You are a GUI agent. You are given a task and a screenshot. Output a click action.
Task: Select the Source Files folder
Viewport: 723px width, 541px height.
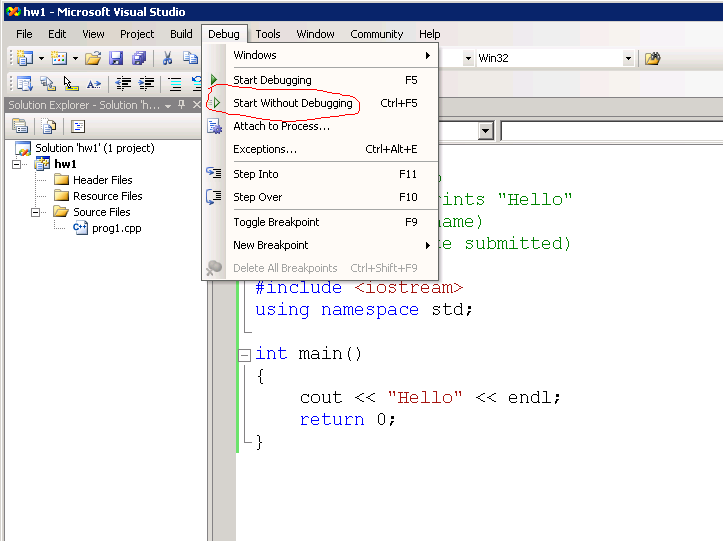tap(102, 212)
